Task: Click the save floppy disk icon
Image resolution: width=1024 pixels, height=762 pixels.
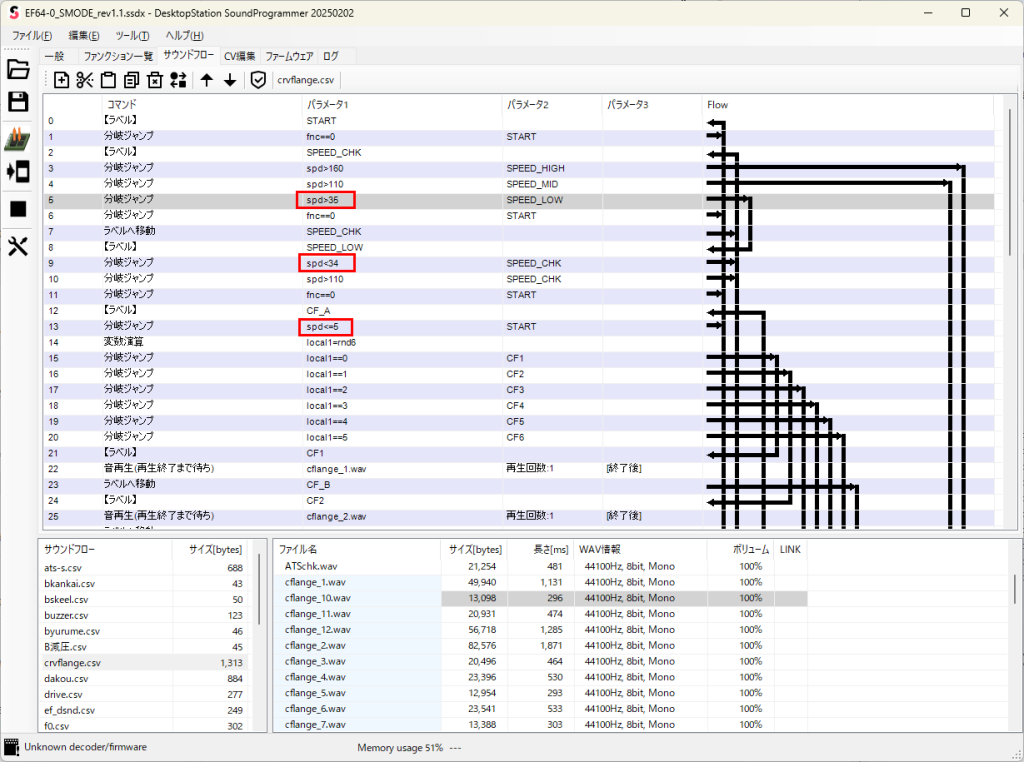Action: coord(18,101)
